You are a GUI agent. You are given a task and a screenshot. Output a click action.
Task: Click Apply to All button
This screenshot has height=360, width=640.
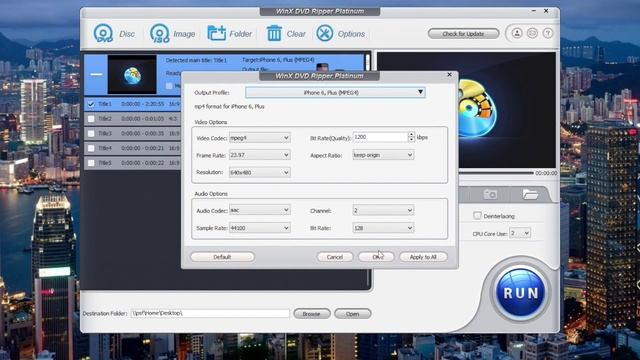[x=423, y=257]
